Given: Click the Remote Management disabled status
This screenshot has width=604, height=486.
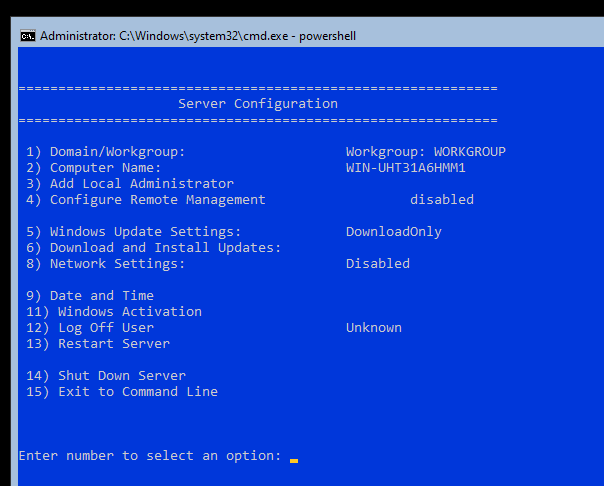Looking at the screenshot, I should (x=442, y=199).
